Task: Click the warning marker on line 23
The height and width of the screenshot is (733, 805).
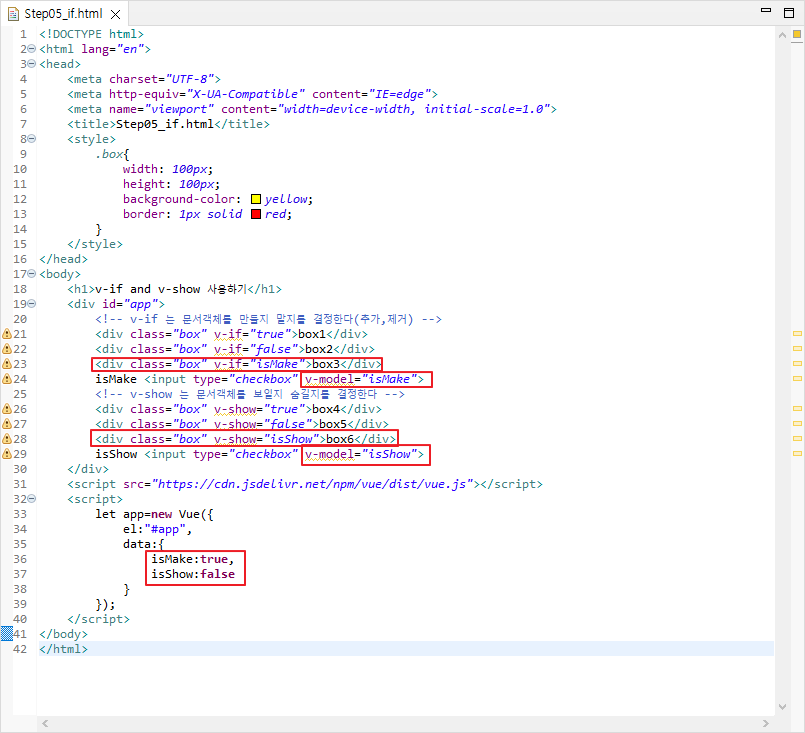Action: point(7,364)
